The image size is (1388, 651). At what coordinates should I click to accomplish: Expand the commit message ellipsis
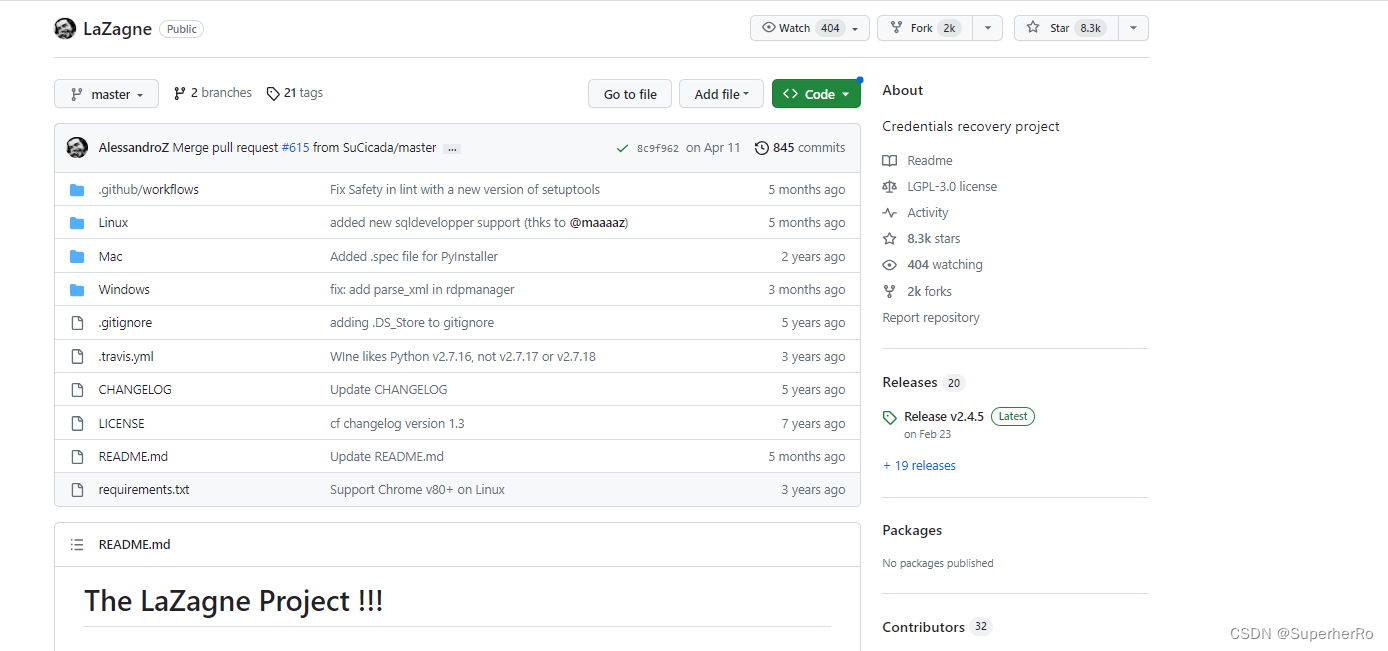(452, 149)
